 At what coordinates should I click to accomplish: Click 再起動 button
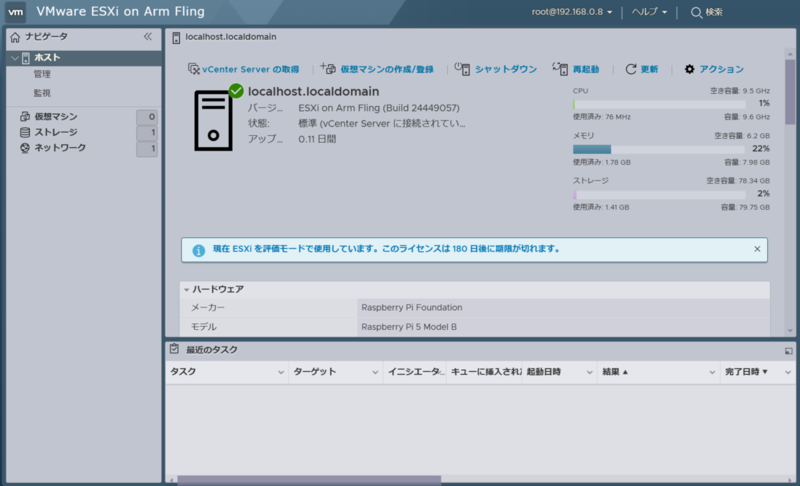click(x=576, y=69)
